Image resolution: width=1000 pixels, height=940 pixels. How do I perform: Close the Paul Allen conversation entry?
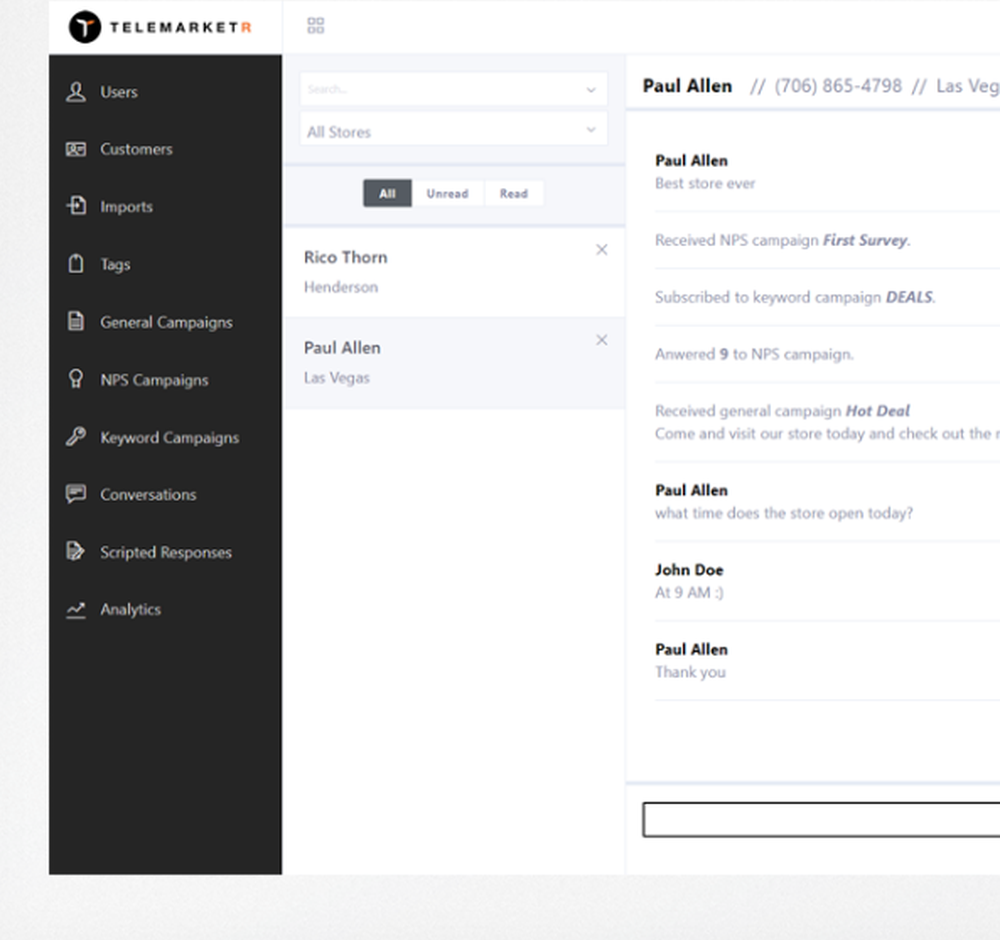pyautogui.click(x=601, y=340)
